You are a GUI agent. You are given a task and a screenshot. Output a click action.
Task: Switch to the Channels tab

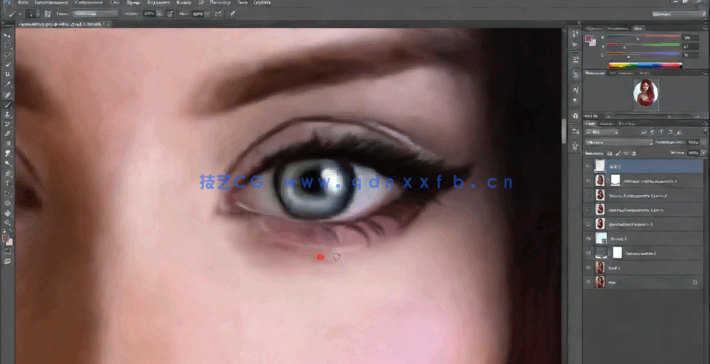pyautogui.click(x=606, y=123)
